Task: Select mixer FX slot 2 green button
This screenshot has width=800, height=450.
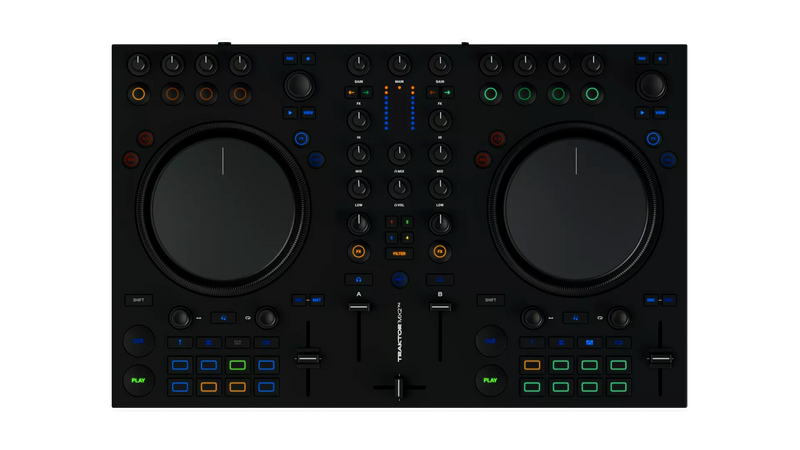Action: click(x=407, y=222)
